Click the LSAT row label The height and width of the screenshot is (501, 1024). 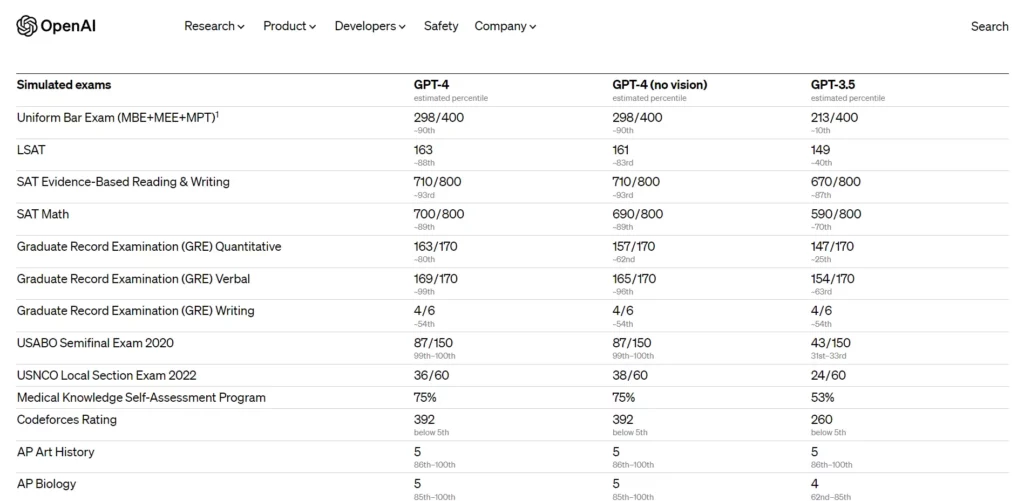(x=29, y=150)
